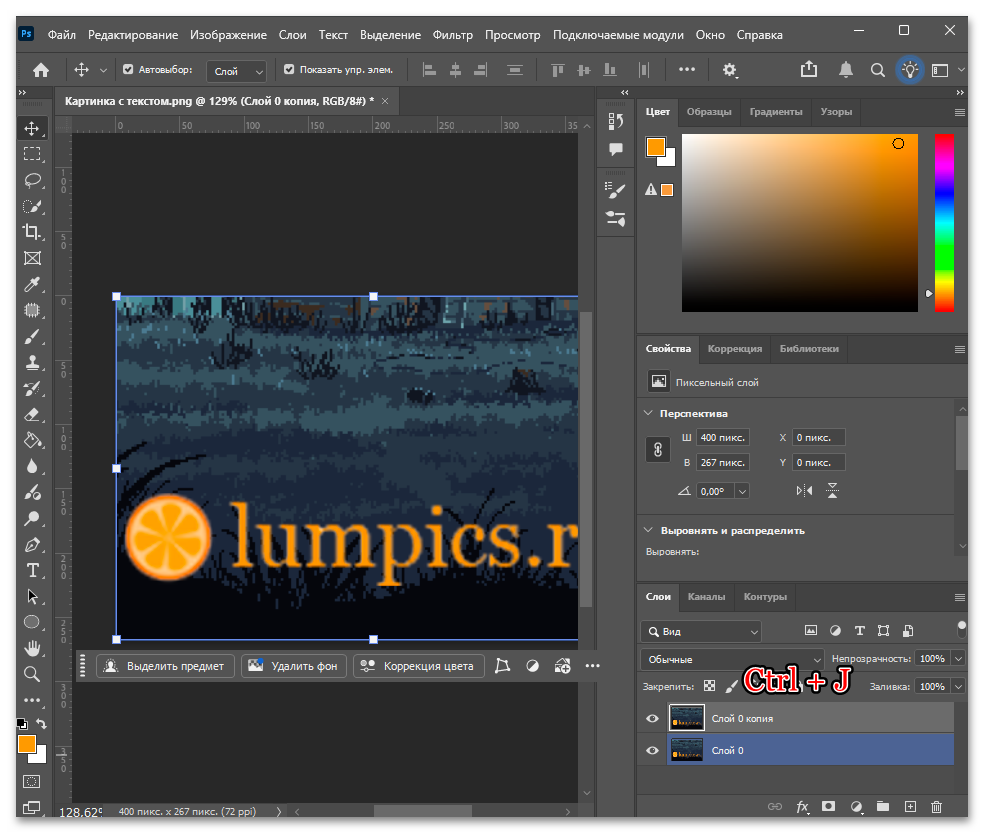The width and height of the screenshot is (984, 833).
Task: Swap foreground and background colors
Action: (41, 723)
